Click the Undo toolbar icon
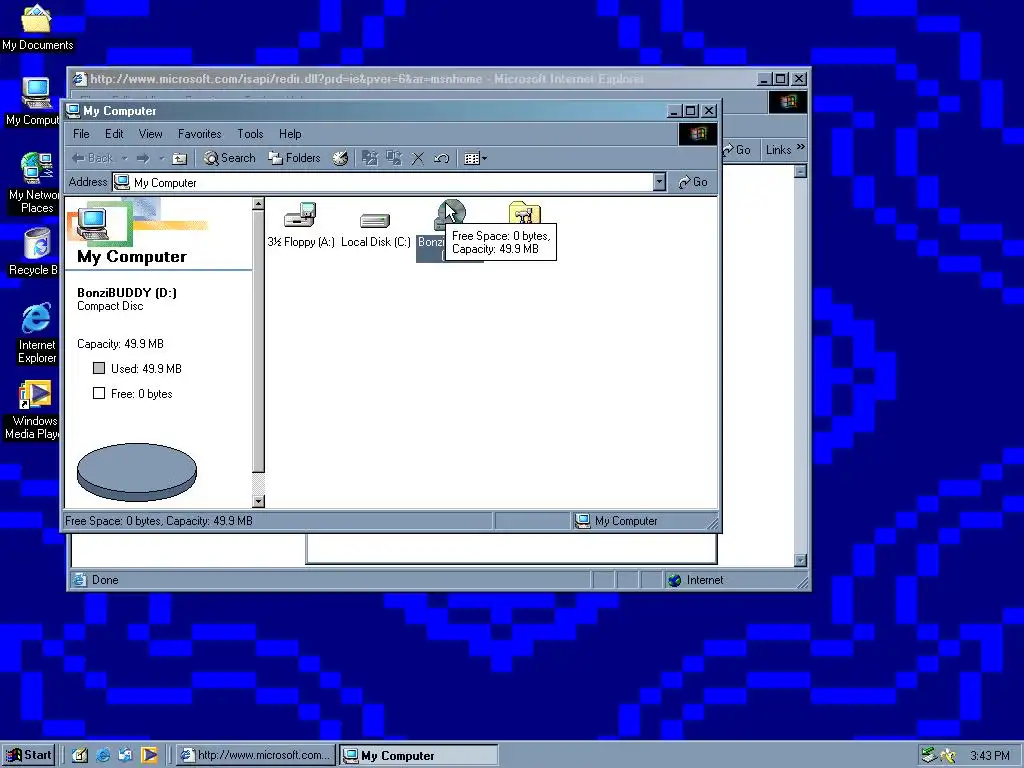The image size is (1024, 768). click(441, 158)
